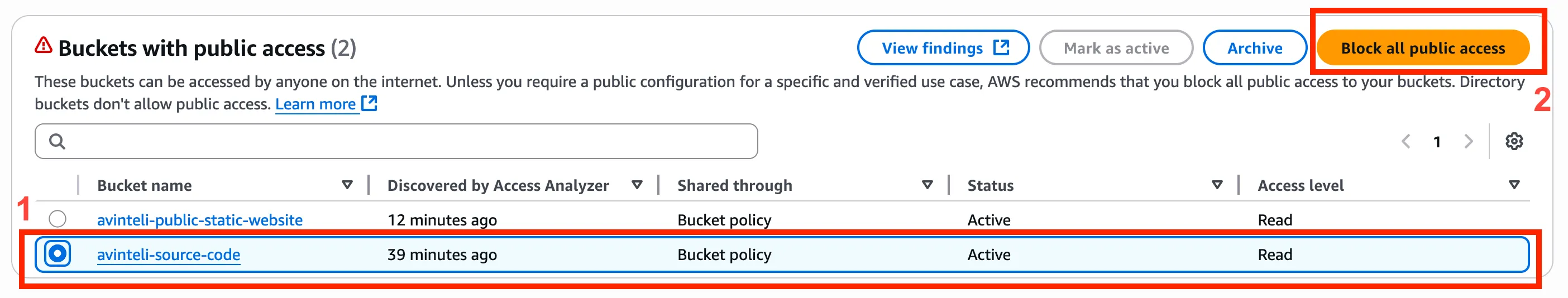Click the search magnifier icon
Image resolution: width=1568 pixels, height=298 pixels.
pos(57,141)
